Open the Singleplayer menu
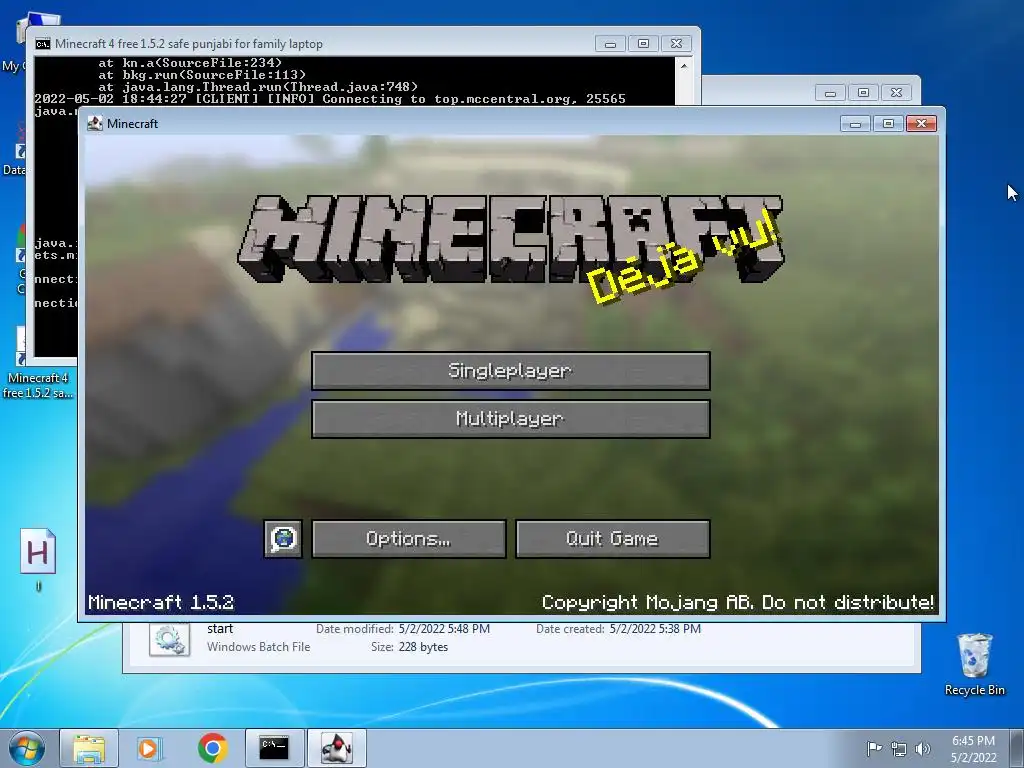The height and width of the screenshot is (768, 1024). pos(511,371)
